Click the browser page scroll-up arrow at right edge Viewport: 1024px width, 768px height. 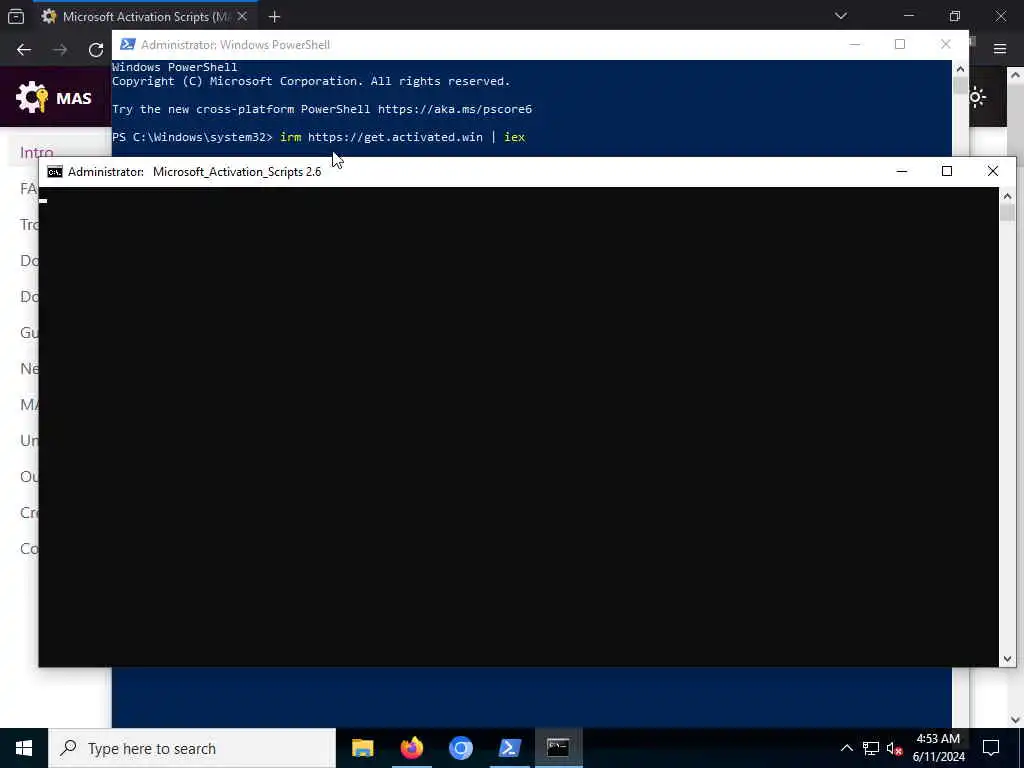click(1016, 75)
